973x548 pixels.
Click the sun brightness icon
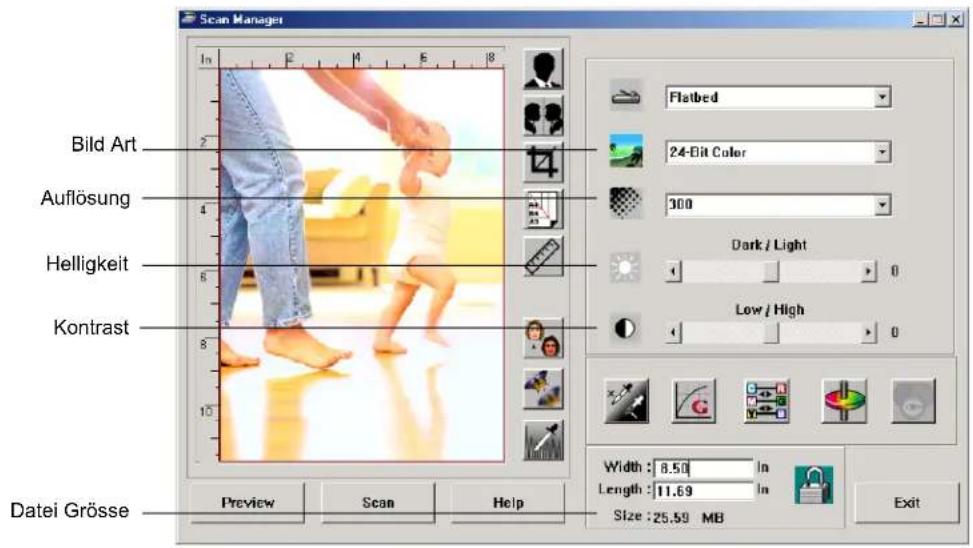[625, 267]
